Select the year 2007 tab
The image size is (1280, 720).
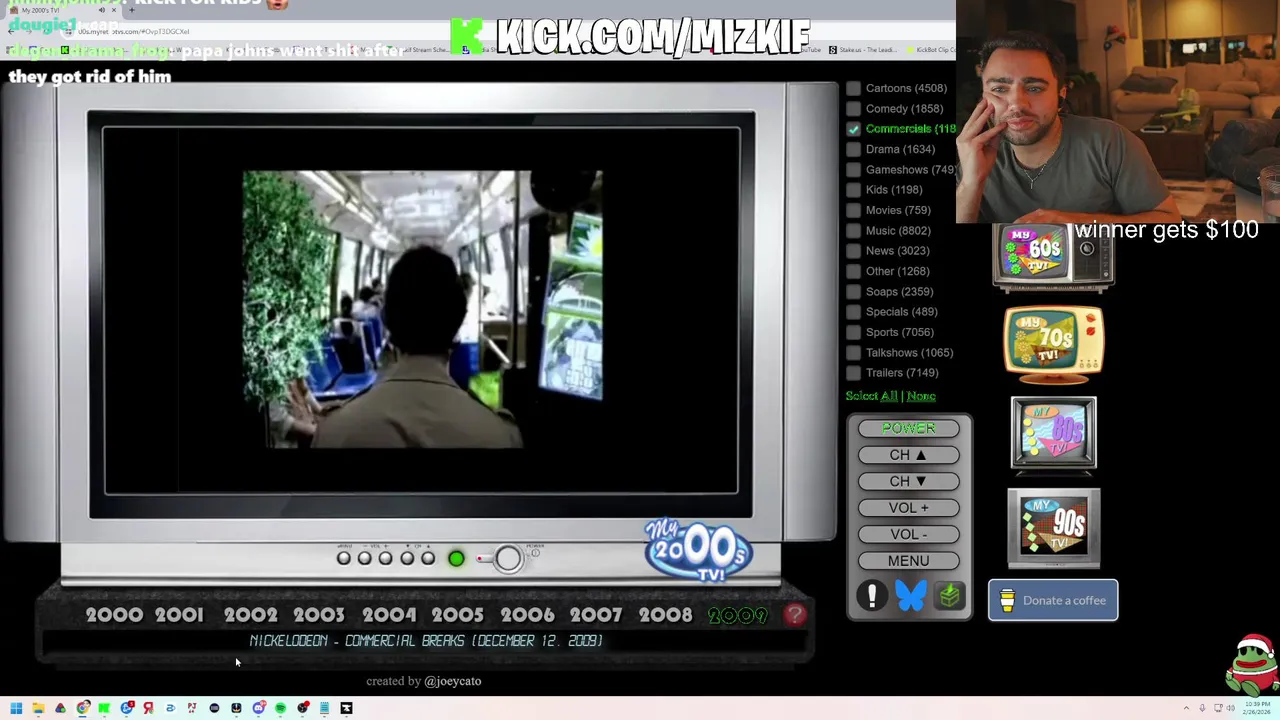pos(596,616)
